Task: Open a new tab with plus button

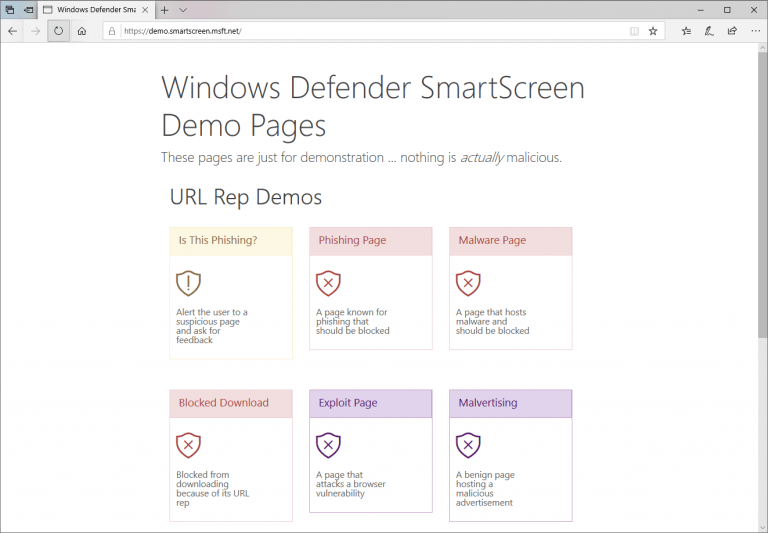Action: pos(164,9)
